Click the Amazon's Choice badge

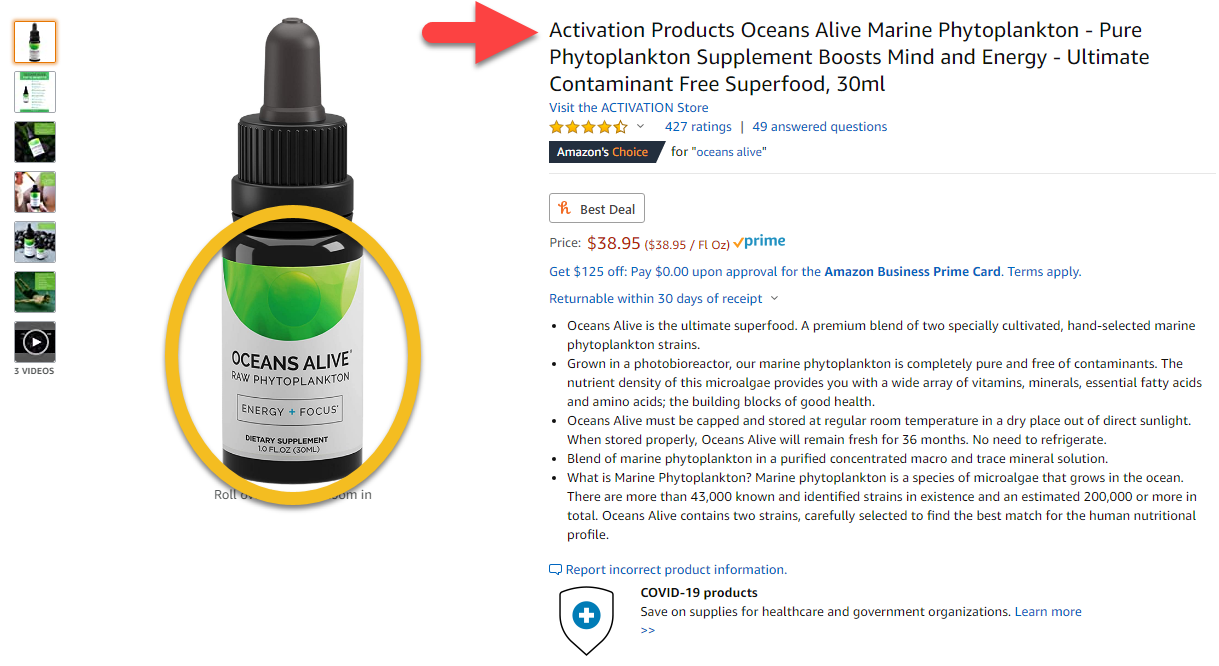tap(603, 152)
